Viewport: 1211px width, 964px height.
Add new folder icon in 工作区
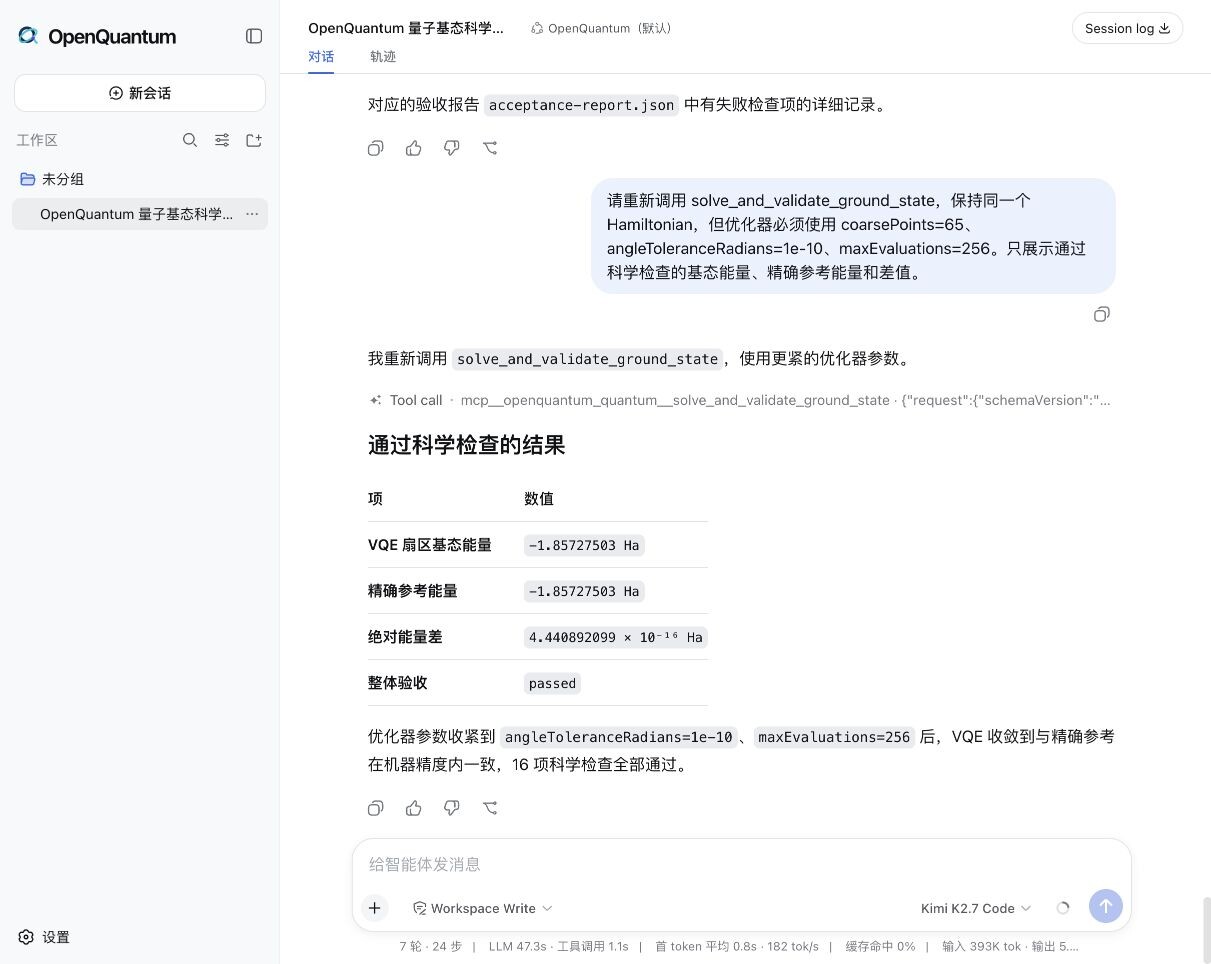pos(254,140)
